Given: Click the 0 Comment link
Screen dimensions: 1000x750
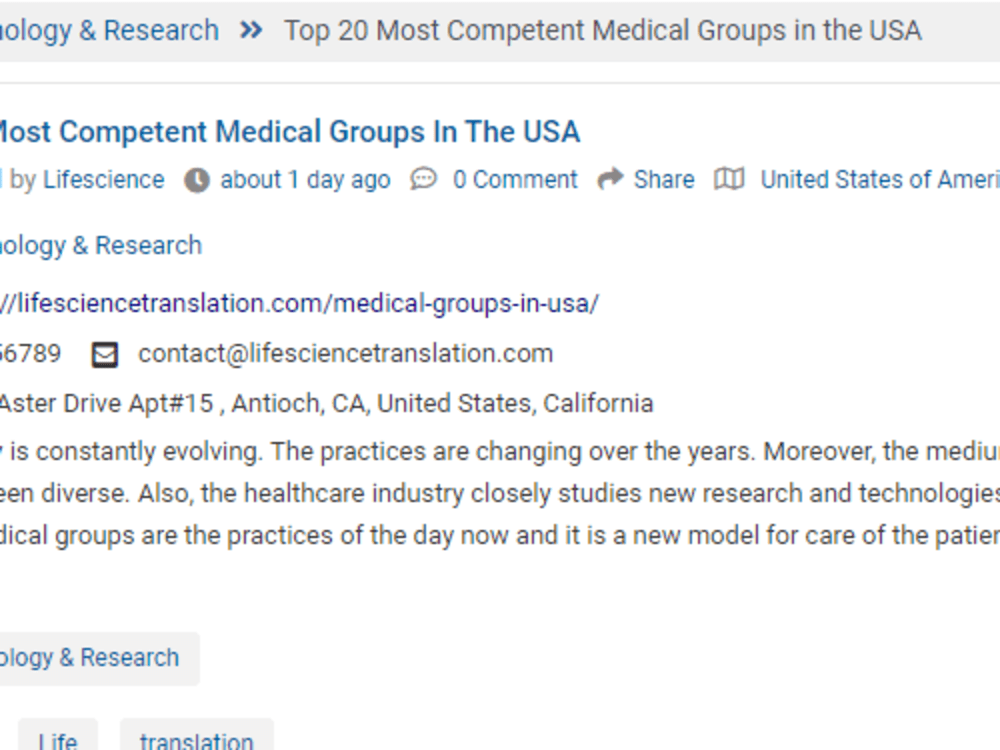Looking at the screenshot, I should click(515, 180).
